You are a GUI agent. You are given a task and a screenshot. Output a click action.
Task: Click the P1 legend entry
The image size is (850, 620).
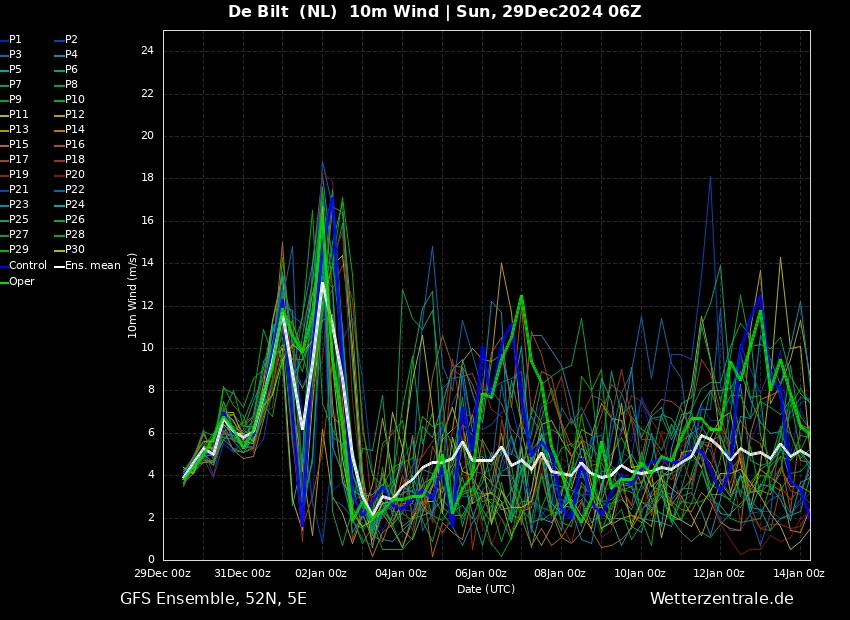pos(11,40)
